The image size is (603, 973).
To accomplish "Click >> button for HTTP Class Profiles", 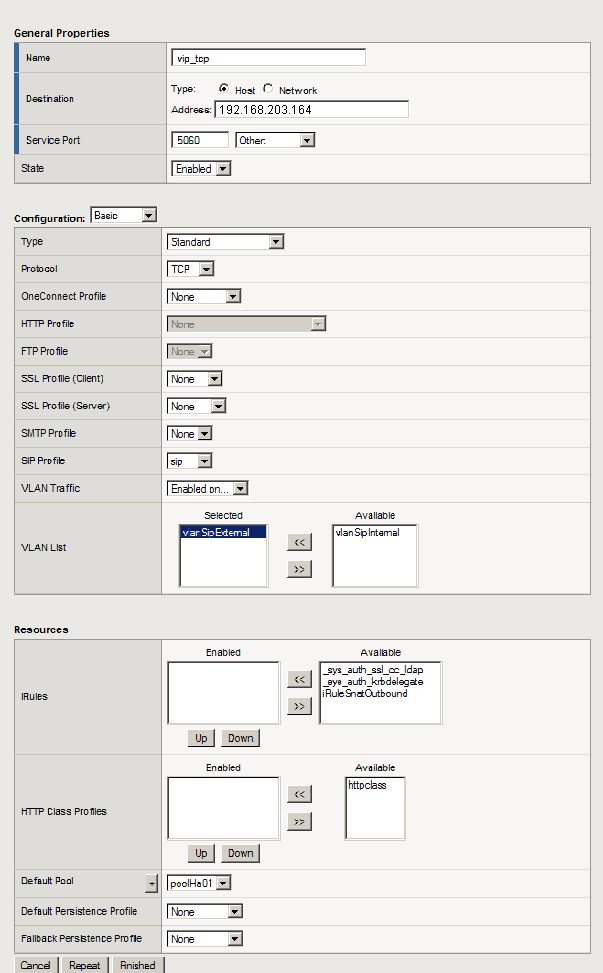I will [x=299, y=822].
